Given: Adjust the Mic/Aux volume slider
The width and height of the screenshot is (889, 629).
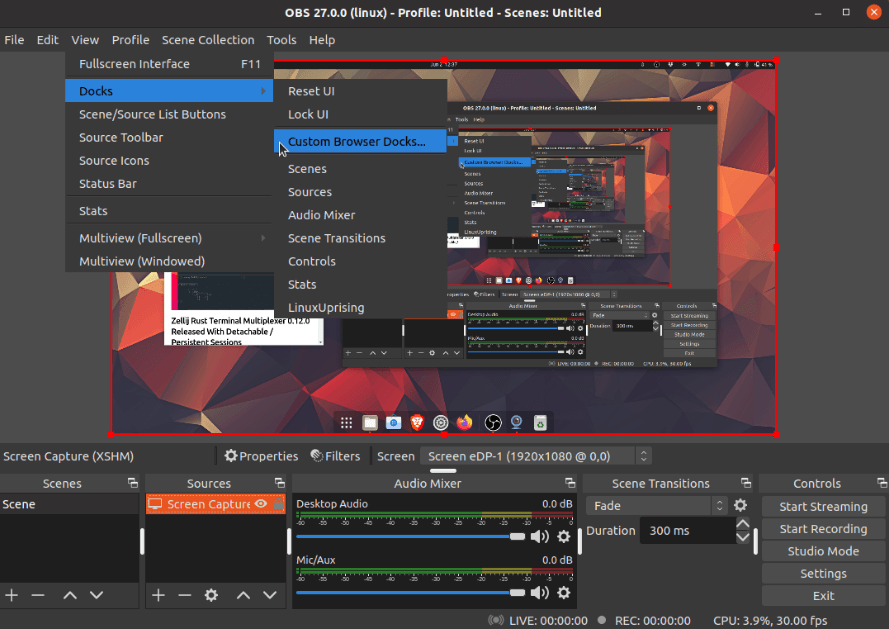Looking at the screenshot, I should [411, 593].
